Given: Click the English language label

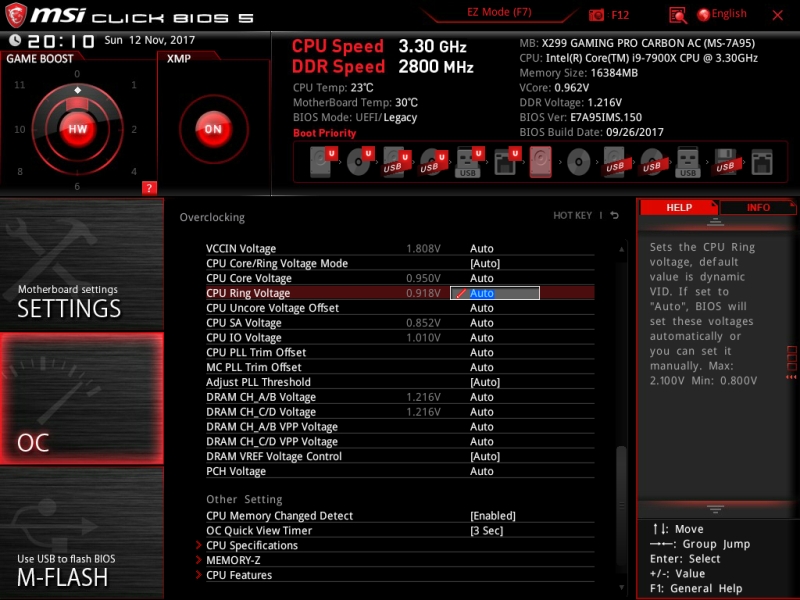Looking at the screenshot, I should click(729, 14).
